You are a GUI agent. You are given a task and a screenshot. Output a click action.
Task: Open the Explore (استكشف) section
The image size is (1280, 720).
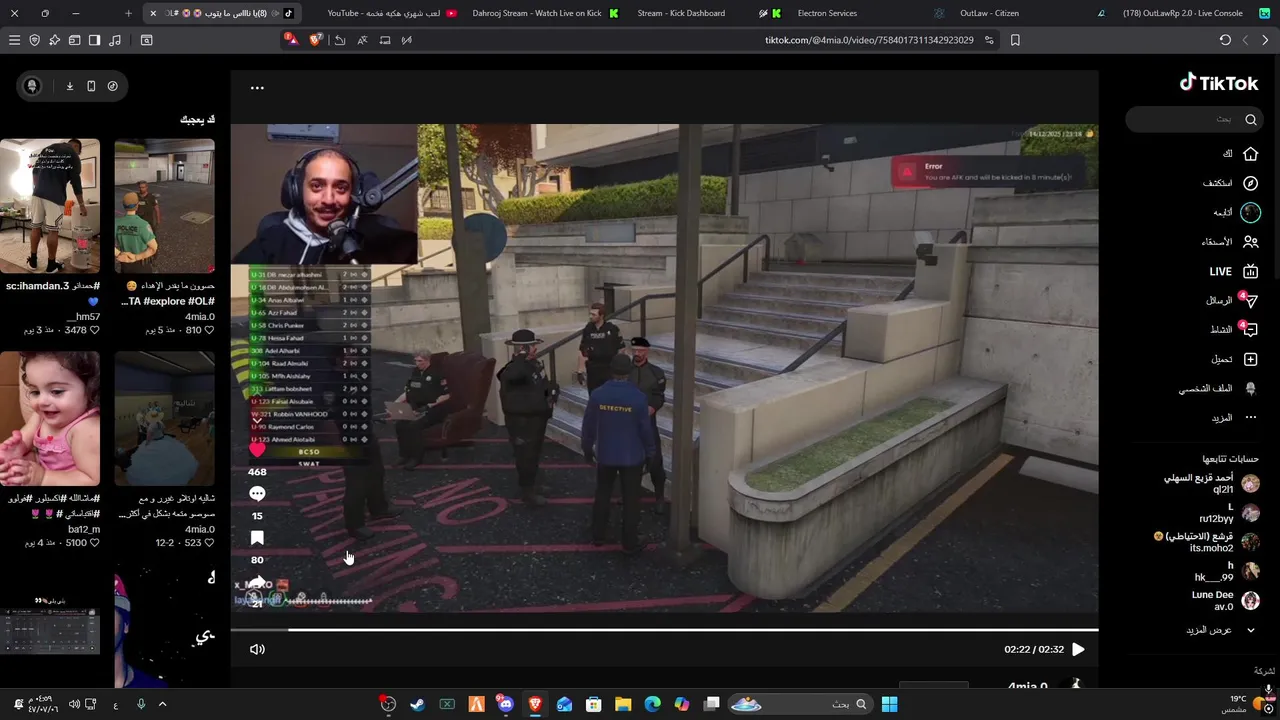(1231, 183)
